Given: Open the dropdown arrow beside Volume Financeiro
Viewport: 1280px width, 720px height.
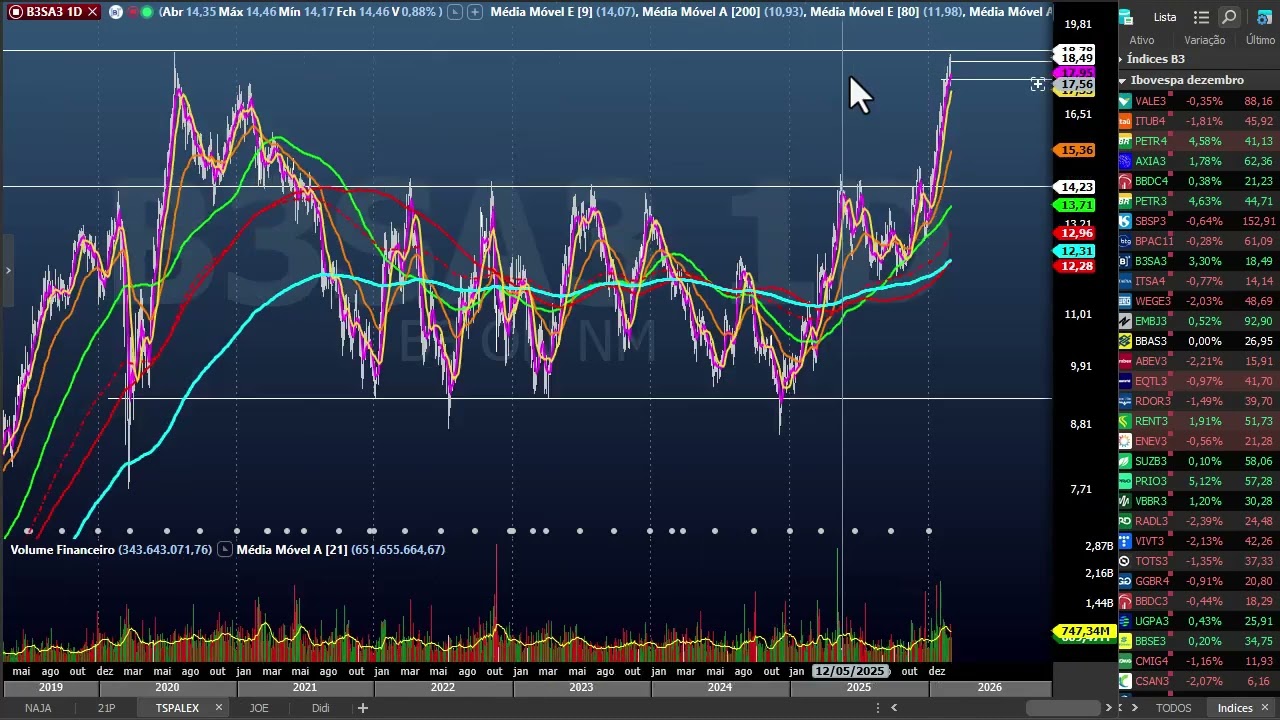Looking at the screenshot, I should [224, 549].
